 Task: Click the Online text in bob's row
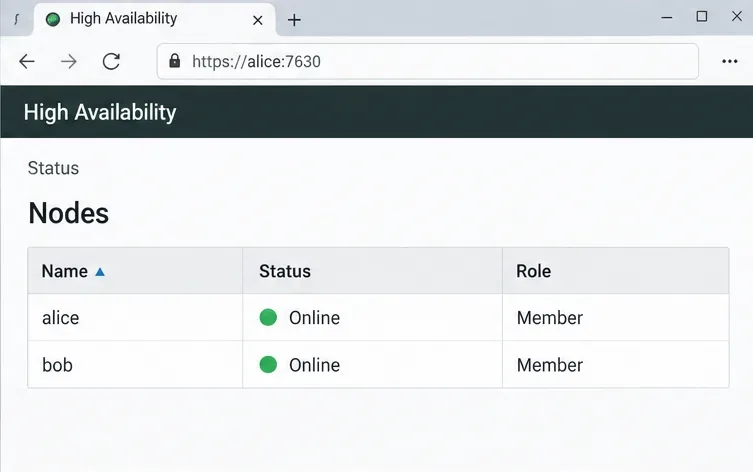(315, 365)
